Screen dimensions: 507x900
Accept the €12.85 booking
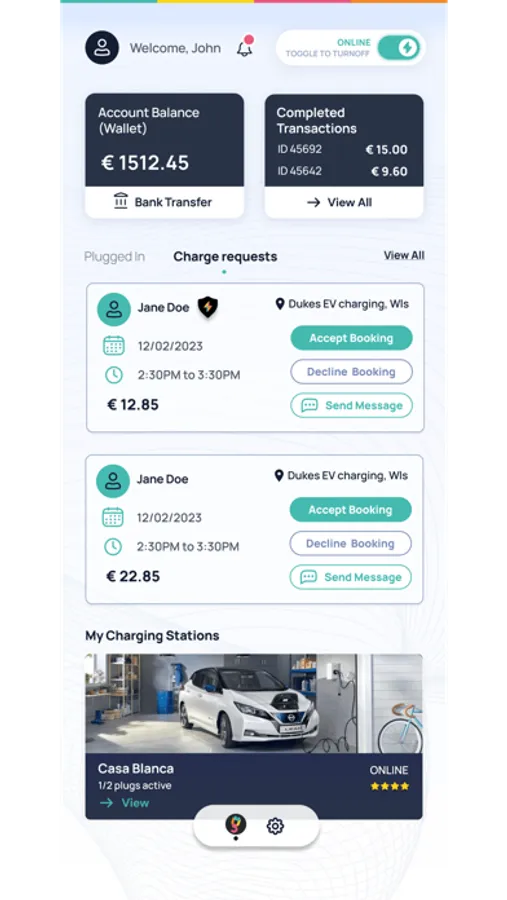[351, 338]
